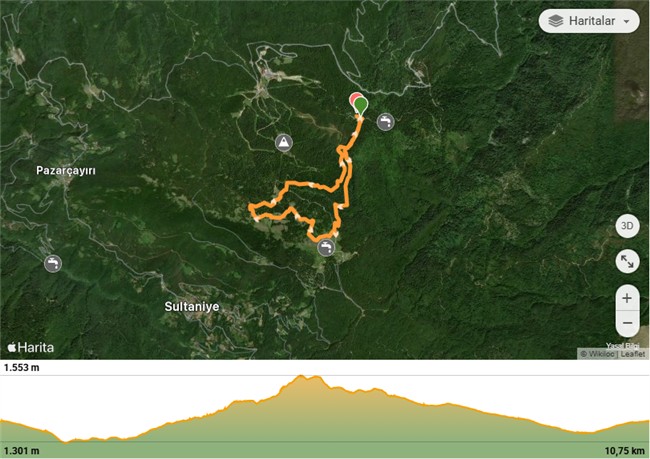Click the Pazarçayırı place label
The image size is (650, 459).
click(66, 170)
